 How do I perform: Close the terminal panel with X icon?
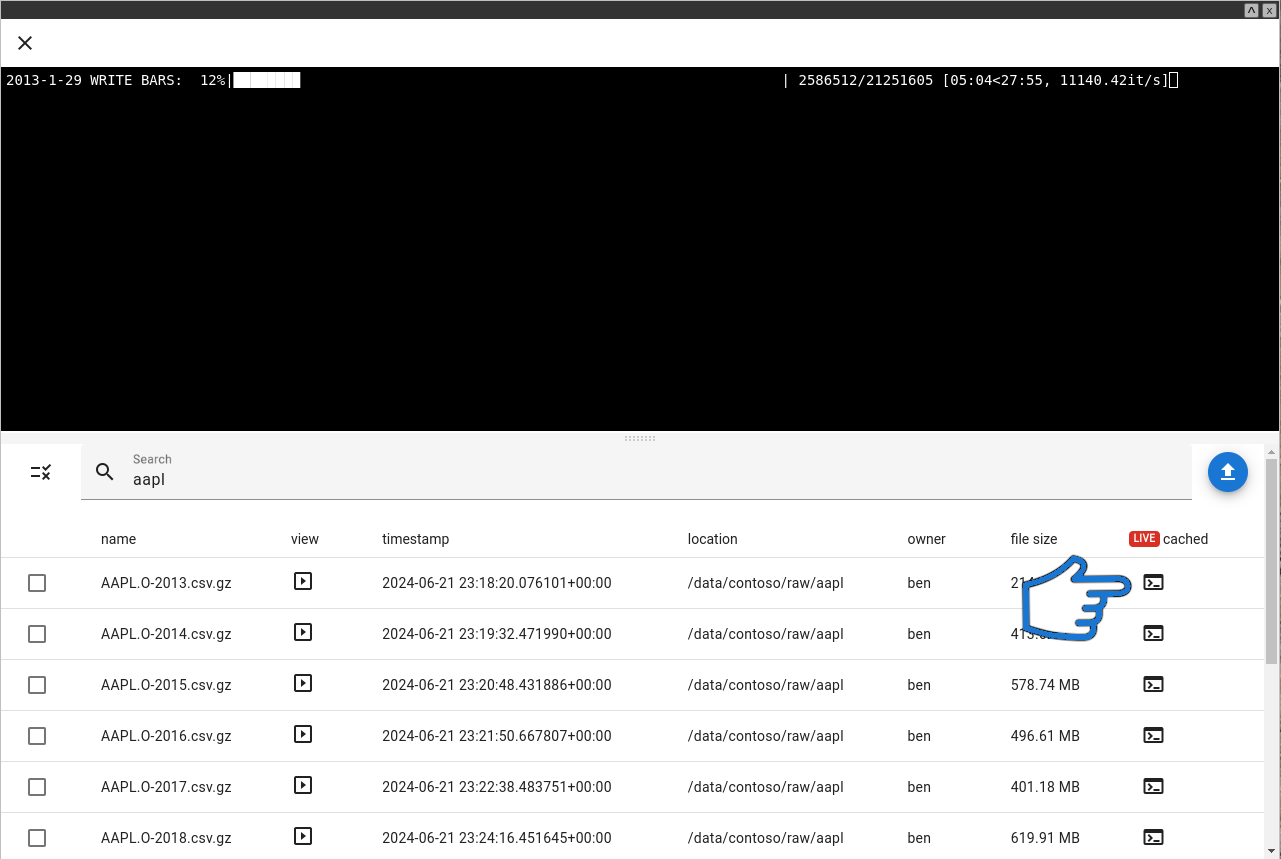coord(25,43)
